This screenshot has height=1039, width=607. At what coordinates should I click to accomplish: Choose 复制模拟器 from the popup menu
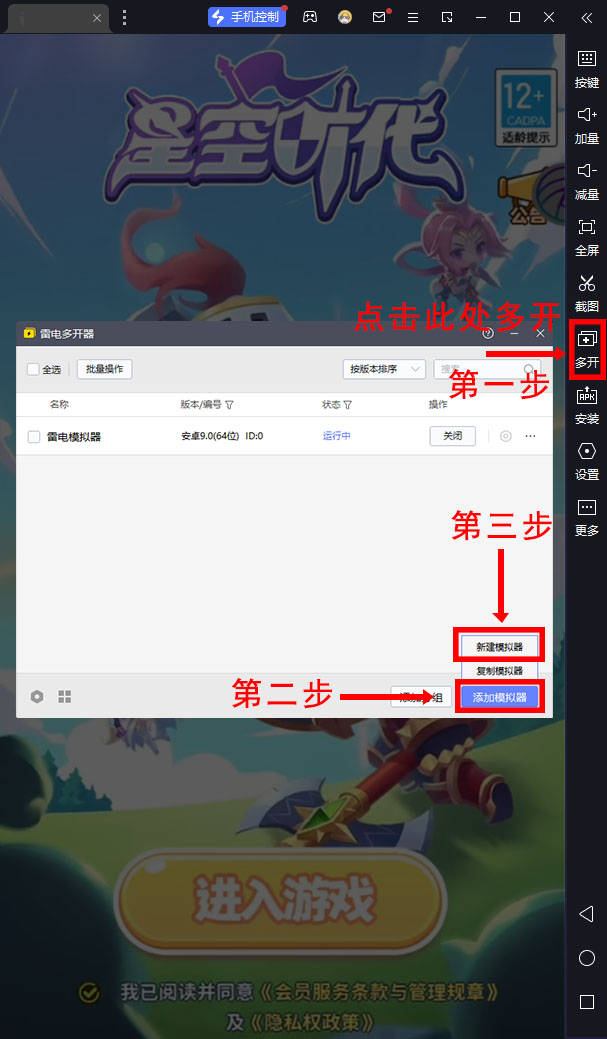[500, 671]
